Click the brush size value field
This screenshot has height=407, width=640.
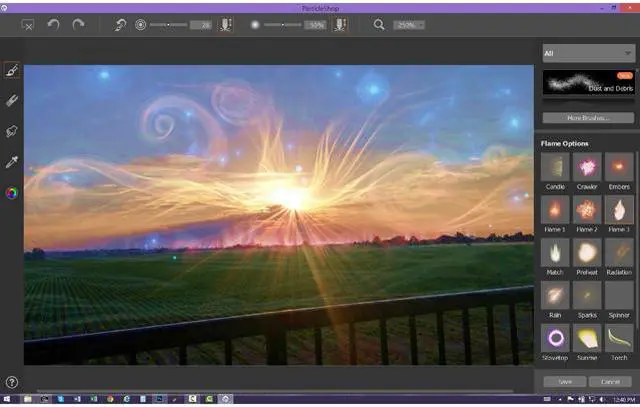[201, 25]
